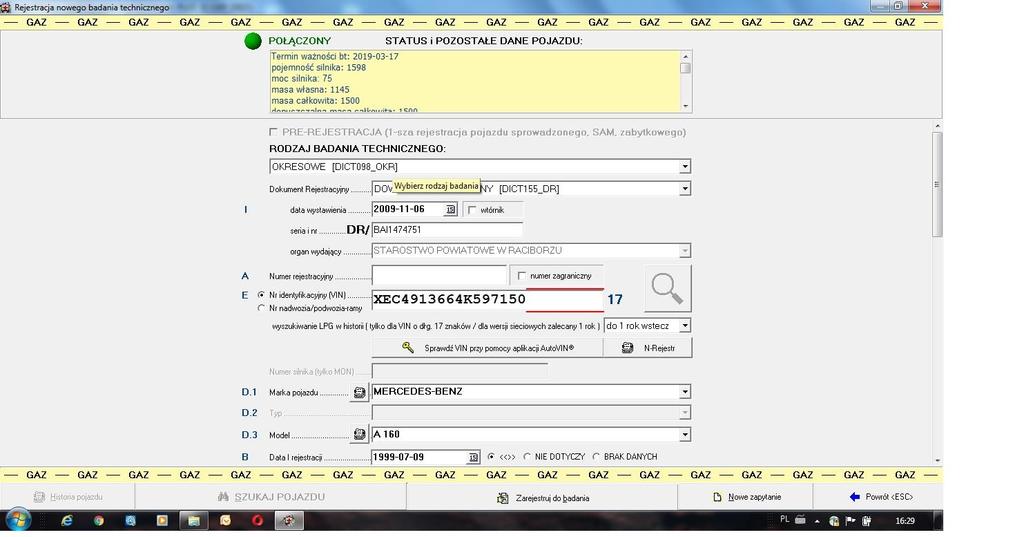Launch Opera browser from the taskbar
Image resolution: width=1024 pixels, height=537 pixels.
pyautogui.click(x=257, y=521)
